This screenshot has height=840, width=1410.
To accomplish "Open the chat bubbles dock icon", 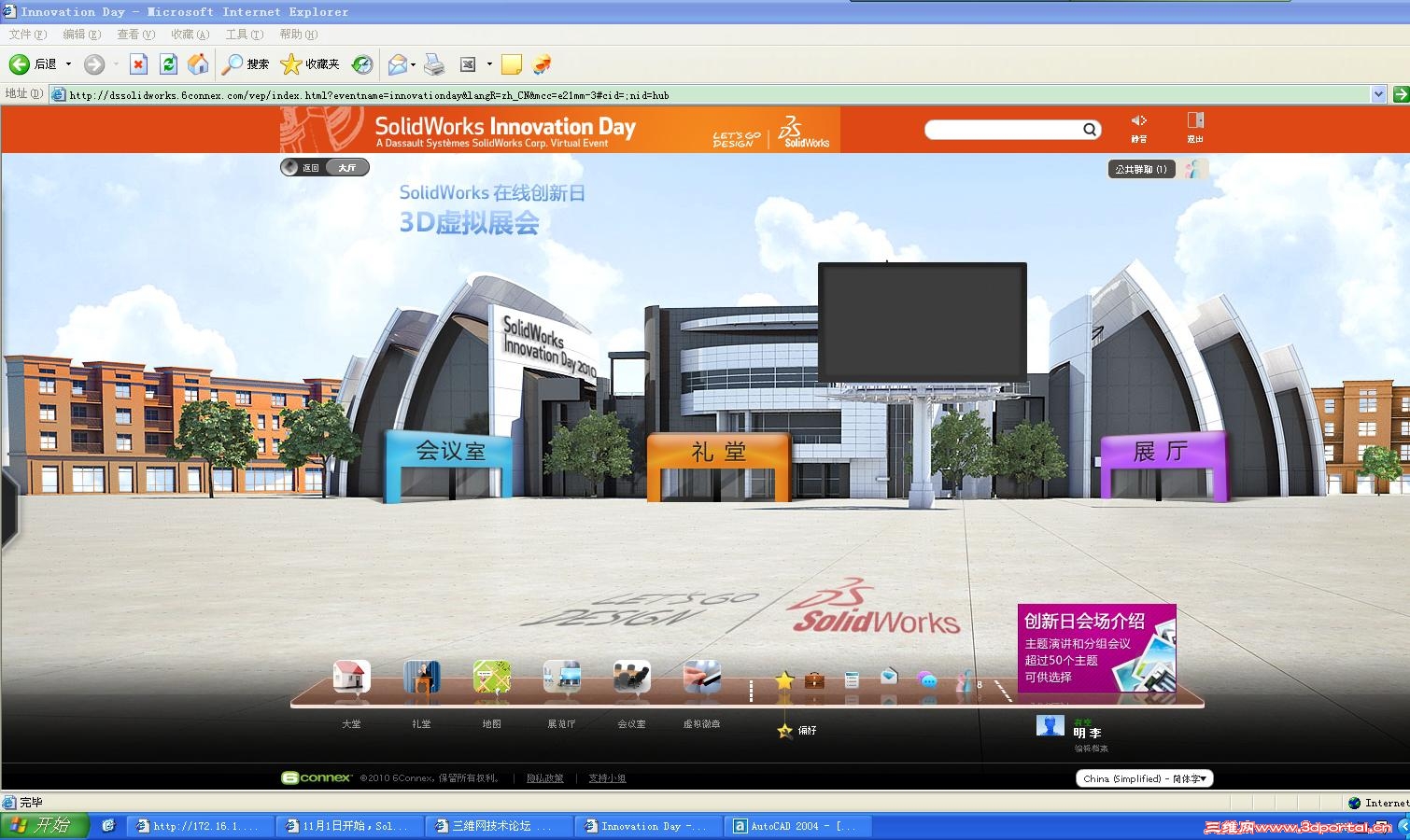I will point(926,679).
